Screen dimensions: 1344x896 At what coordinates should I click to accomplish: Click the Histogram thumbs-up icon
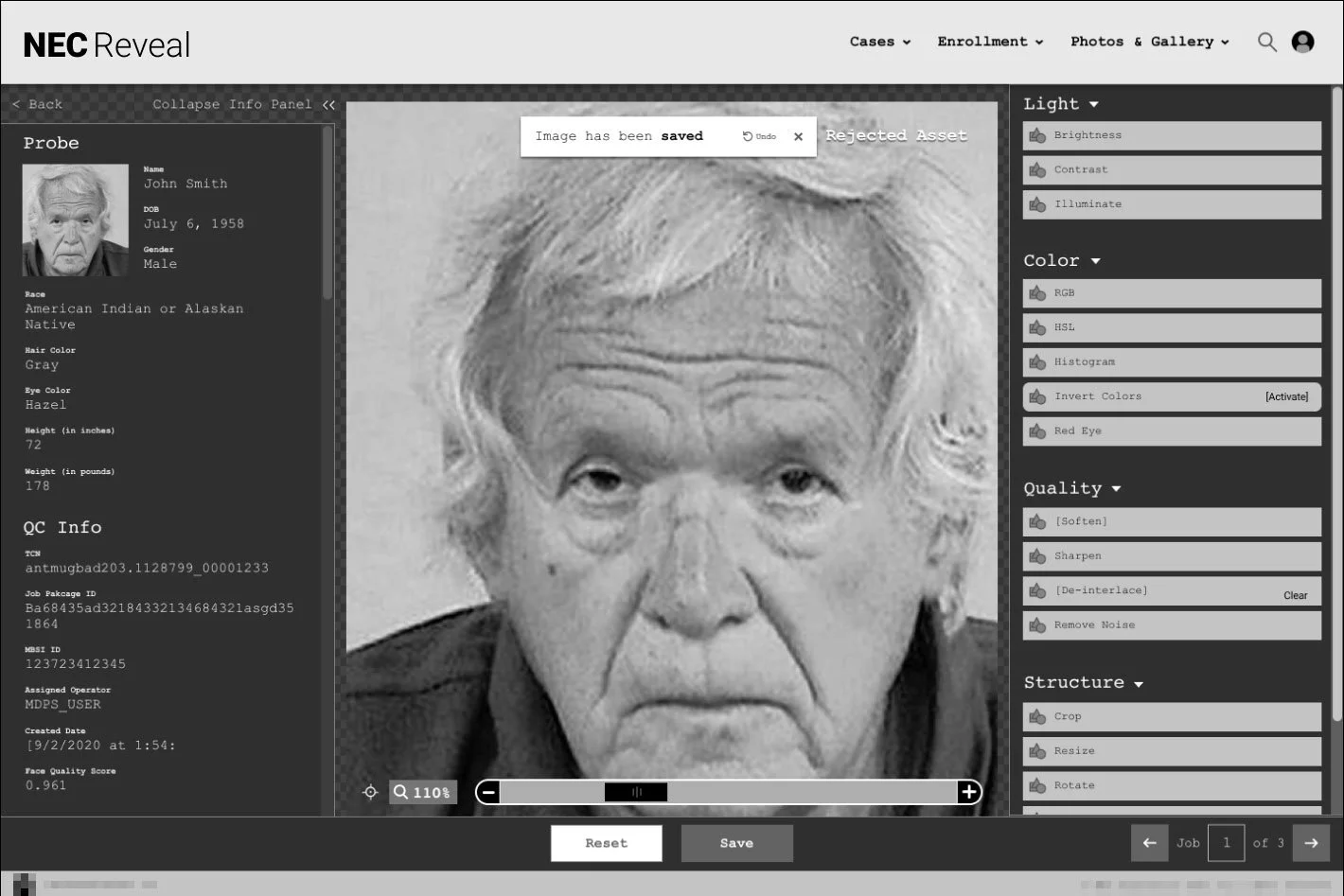pos(1037,362)
